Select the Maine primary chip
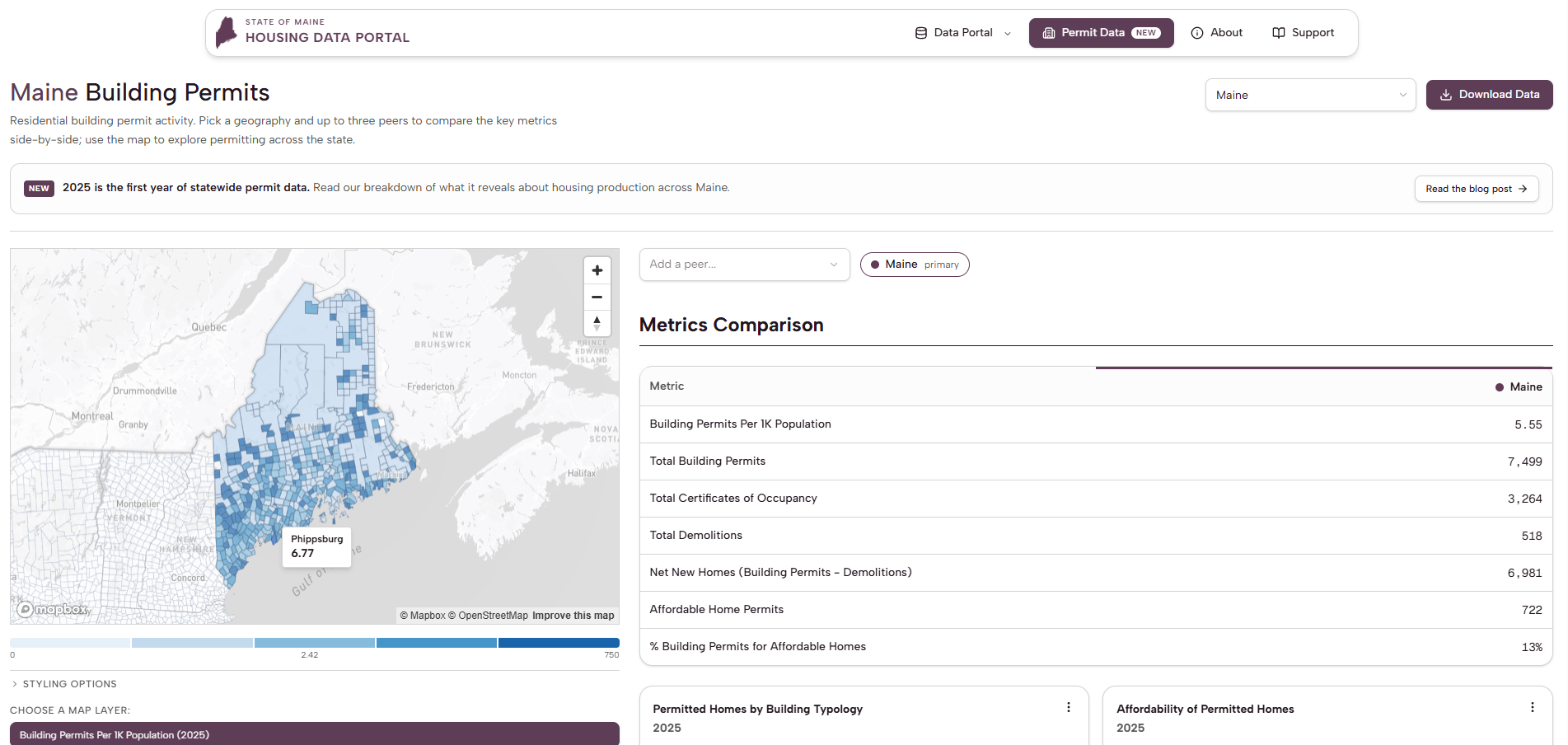 click(915, 265)
